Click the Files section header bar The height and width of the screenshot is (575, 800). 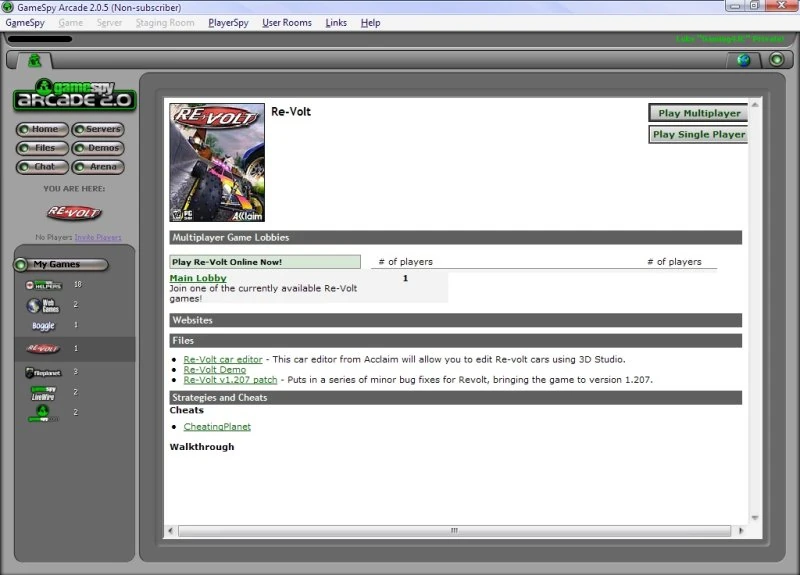coord(456,341)
